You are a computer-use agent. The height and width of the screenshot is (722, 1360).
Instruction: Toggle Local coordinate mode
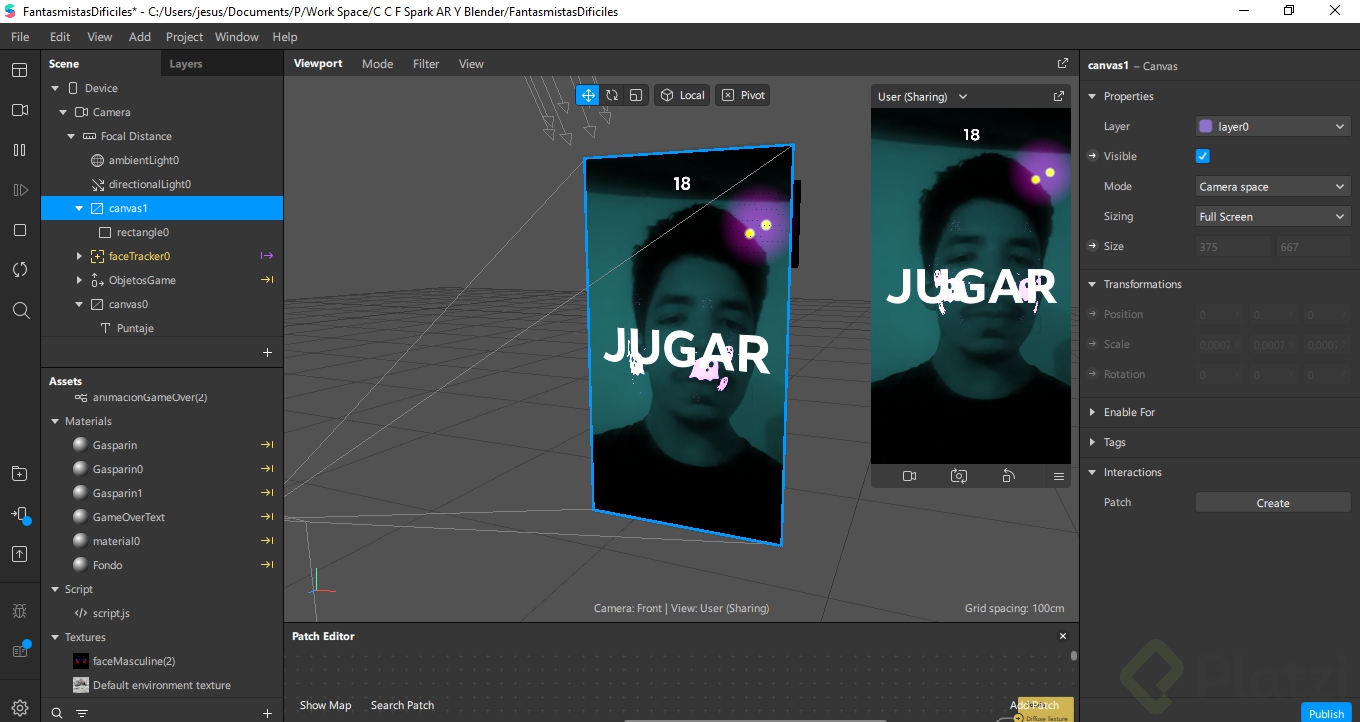pyautogui.click(x=682, y=95)
